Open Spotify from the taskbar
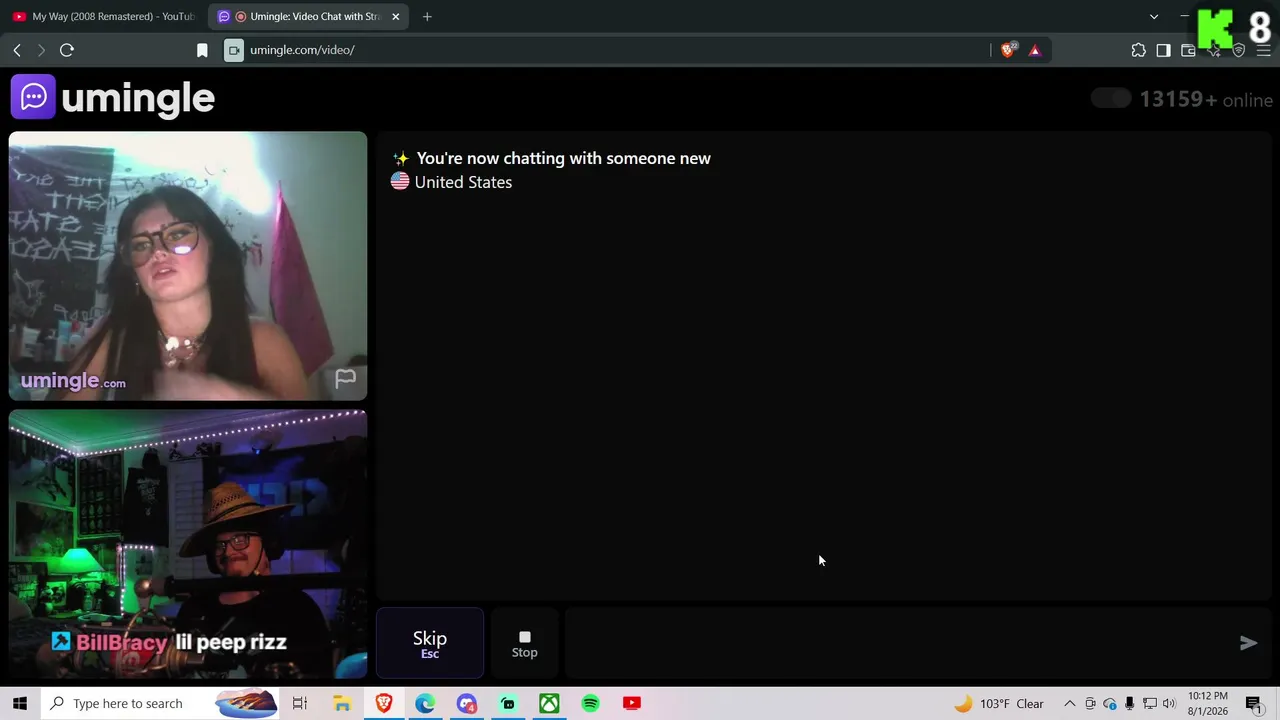1280x720 pixels. [x=590, y=703]
